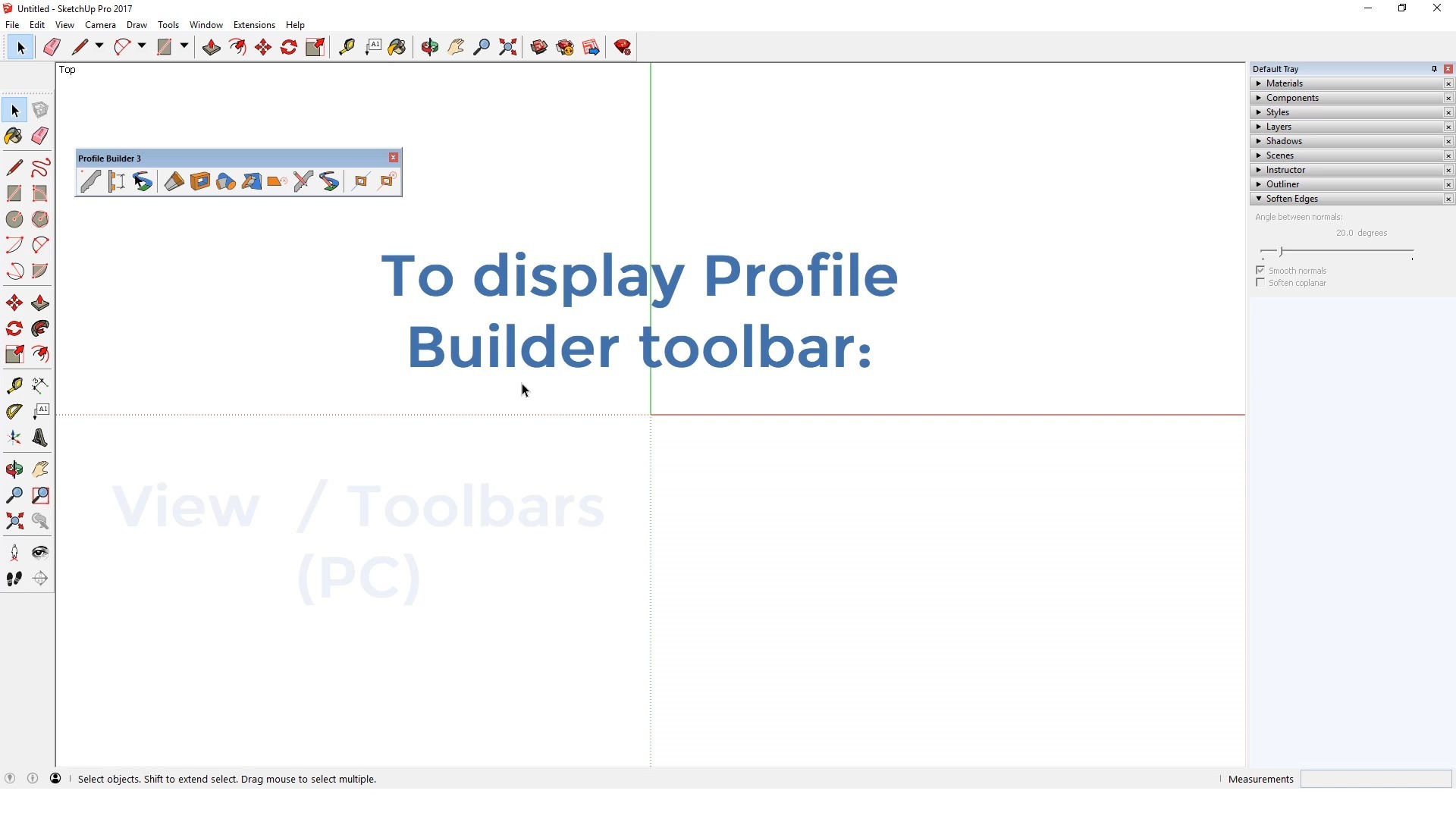
Task: Select the Tape Measure tool
Action: (347, 46)
